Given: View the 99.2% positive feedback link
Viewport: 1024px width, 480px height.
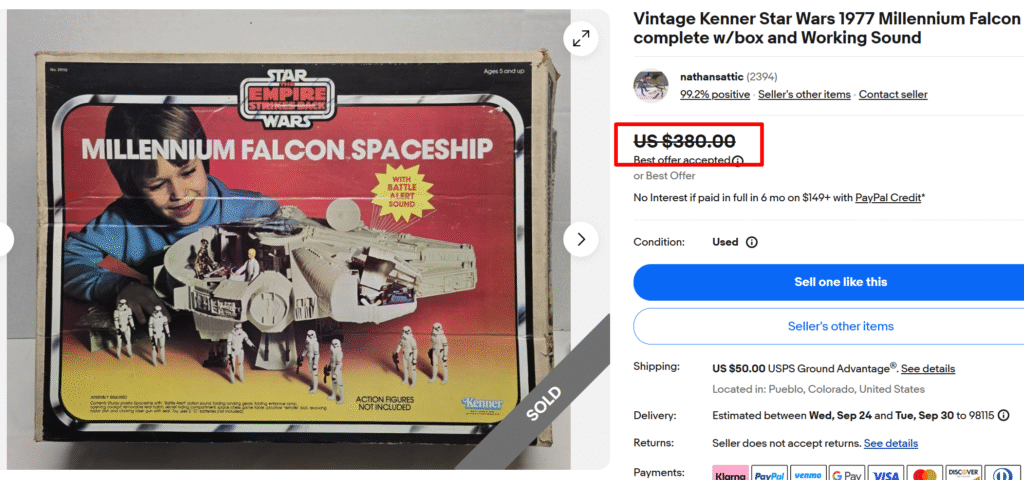Looking at the screenshot, I should click(715, 94).
